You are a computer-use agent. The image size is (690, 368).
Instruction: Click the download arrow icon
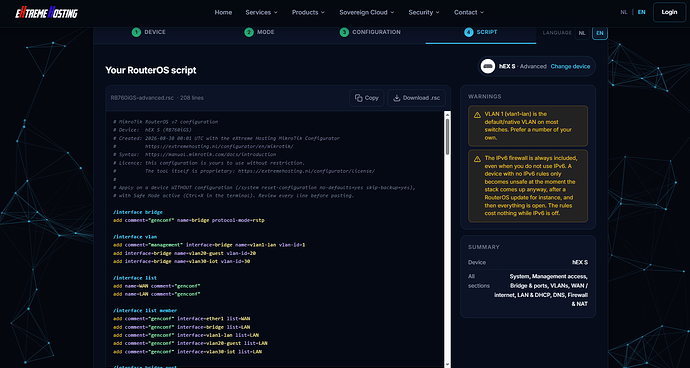(x=396, y=98)
